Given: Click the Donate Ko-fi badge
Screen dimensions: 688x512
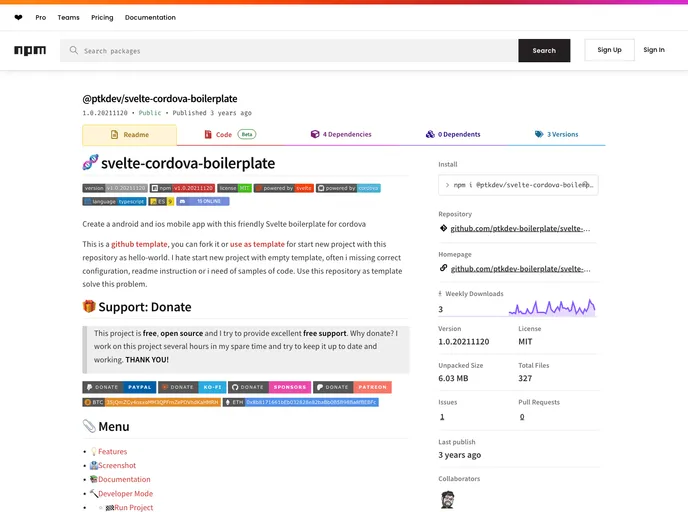Looking at the screenshot, I should tap(192, 387).
